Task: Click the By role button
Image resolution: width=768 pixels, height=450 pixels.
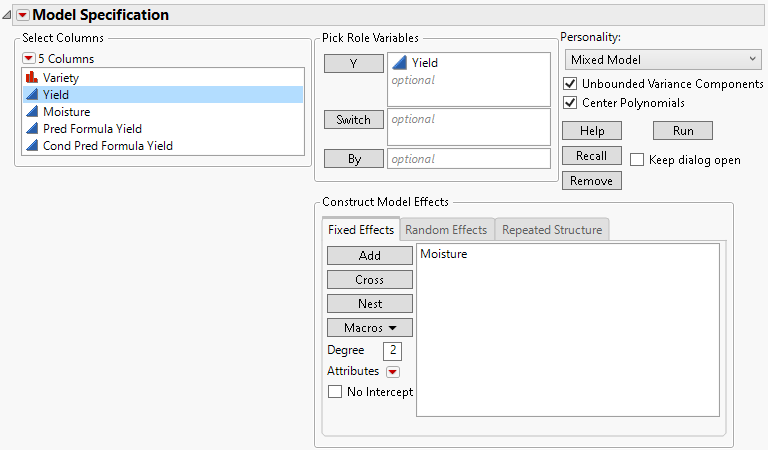Action: point(354,159)
